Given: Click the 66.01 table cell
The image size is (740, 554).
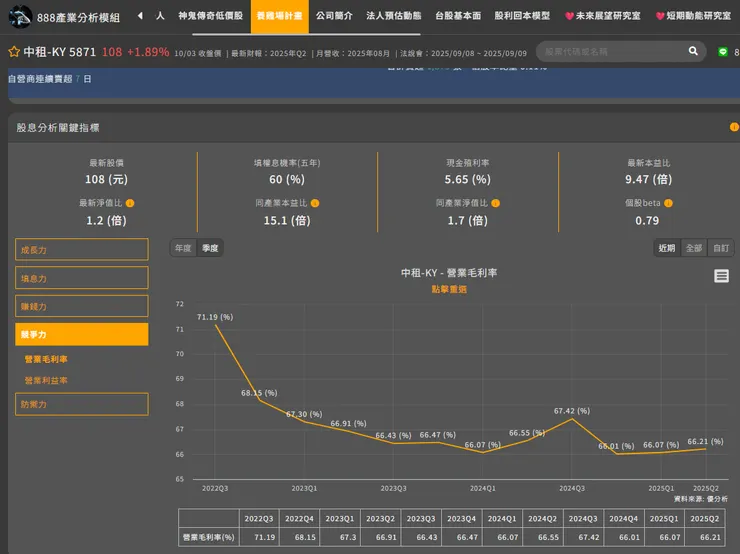Looking at the screenshot, I should pyautogui.click(x=623, y=537).
